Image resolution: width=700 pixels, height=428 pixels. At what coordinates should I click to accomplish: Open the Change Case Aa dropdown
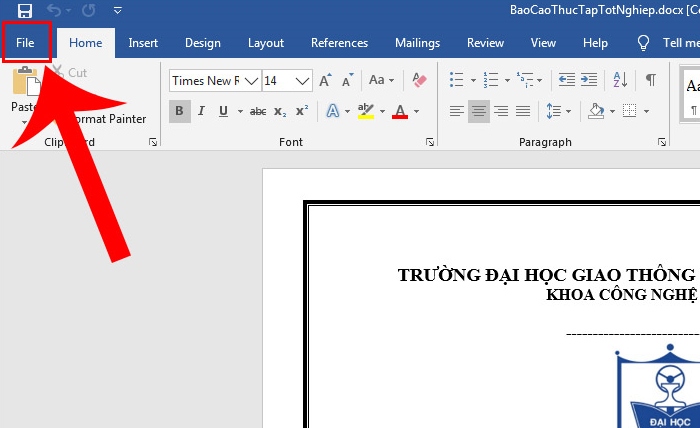(381, 80)
